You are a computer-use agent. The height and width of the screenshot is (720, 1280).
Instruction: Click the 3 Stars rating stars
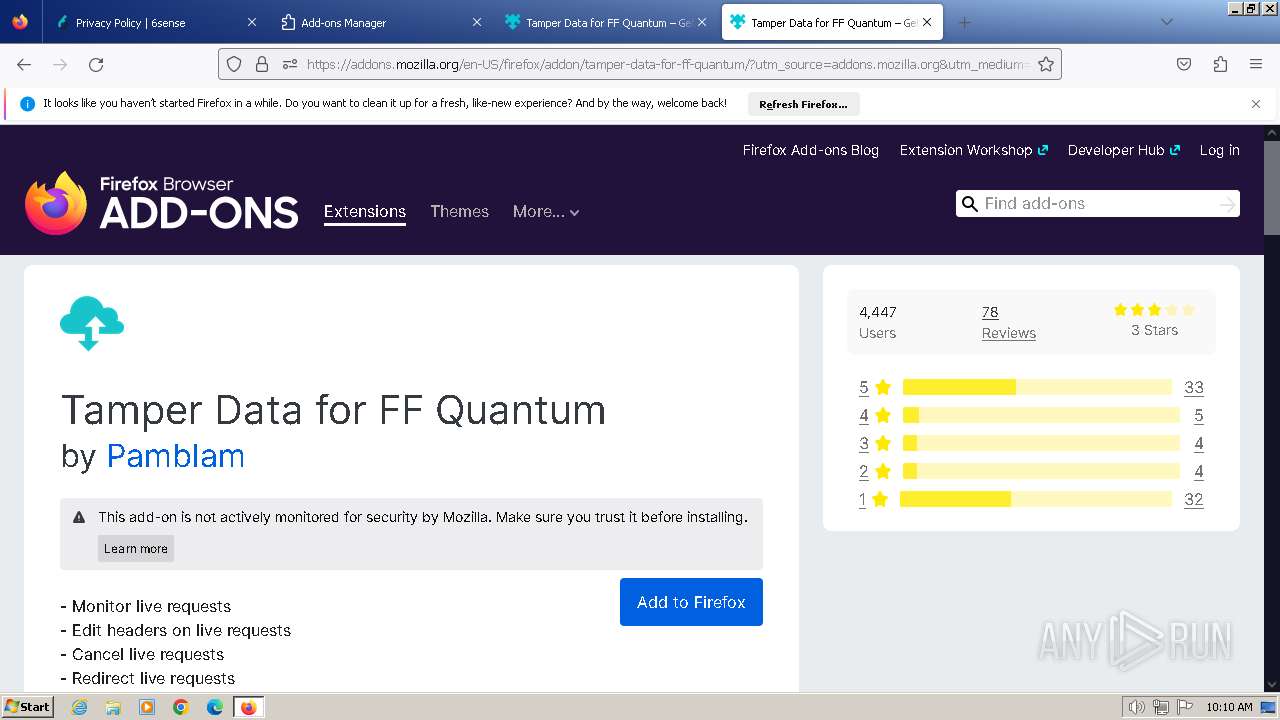tap(1154, 310)
